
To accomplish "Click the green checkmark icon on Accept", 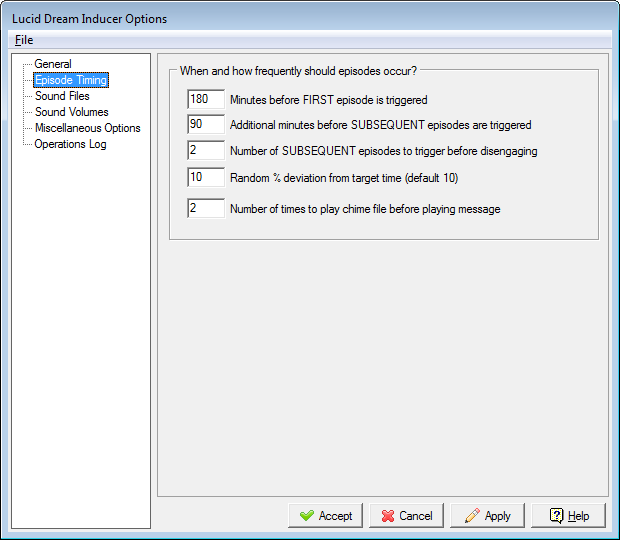I will coord(306,516).
